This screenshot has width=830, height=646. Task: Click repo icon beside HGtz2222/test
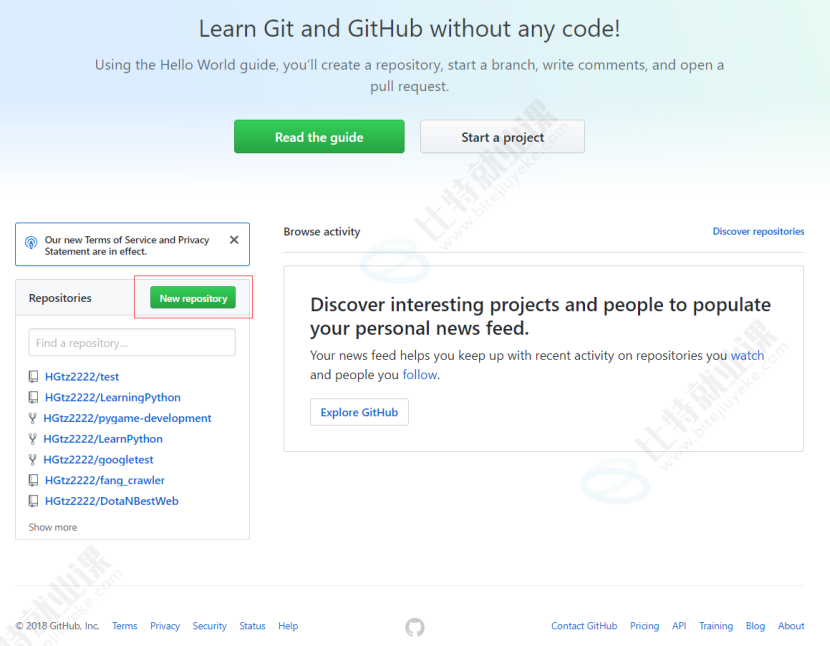(x=33, y=376)
